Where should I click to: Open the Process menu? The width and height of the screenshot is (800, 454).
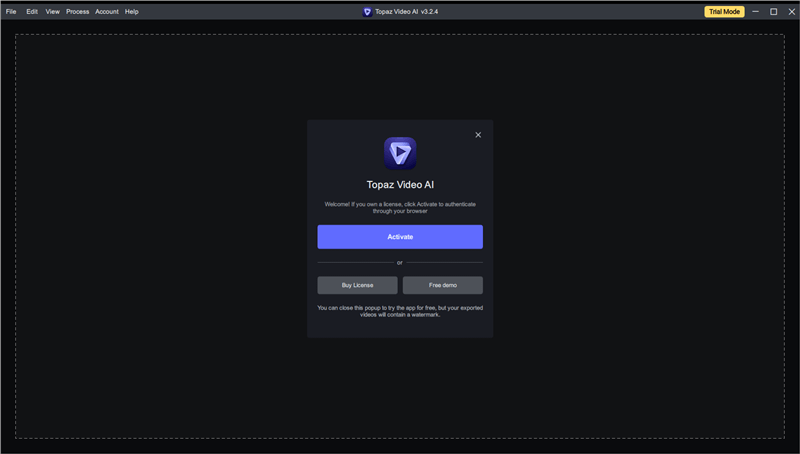tap(78, 11)
